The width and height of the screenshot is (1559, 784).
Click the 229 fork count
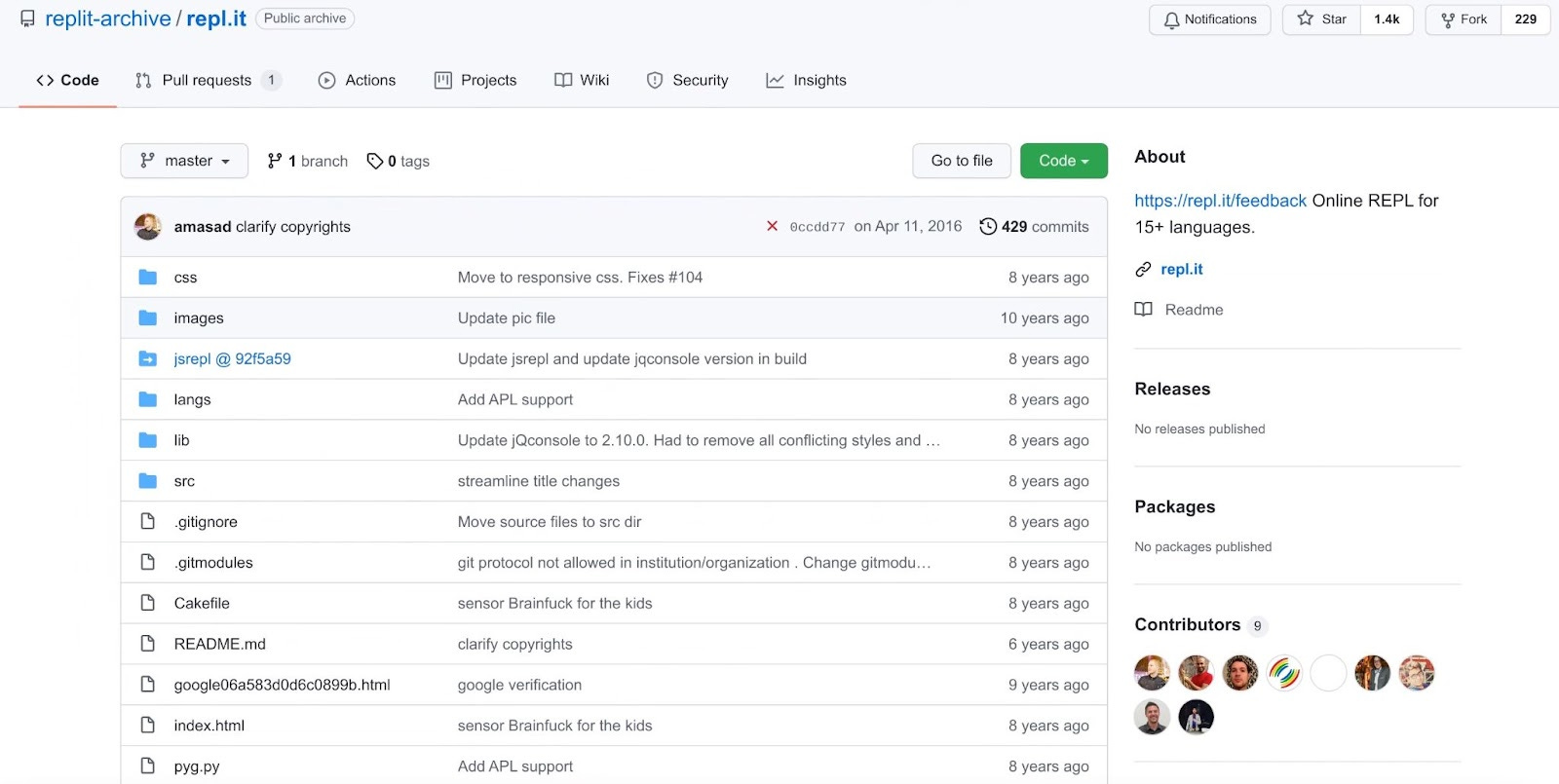1526,19
